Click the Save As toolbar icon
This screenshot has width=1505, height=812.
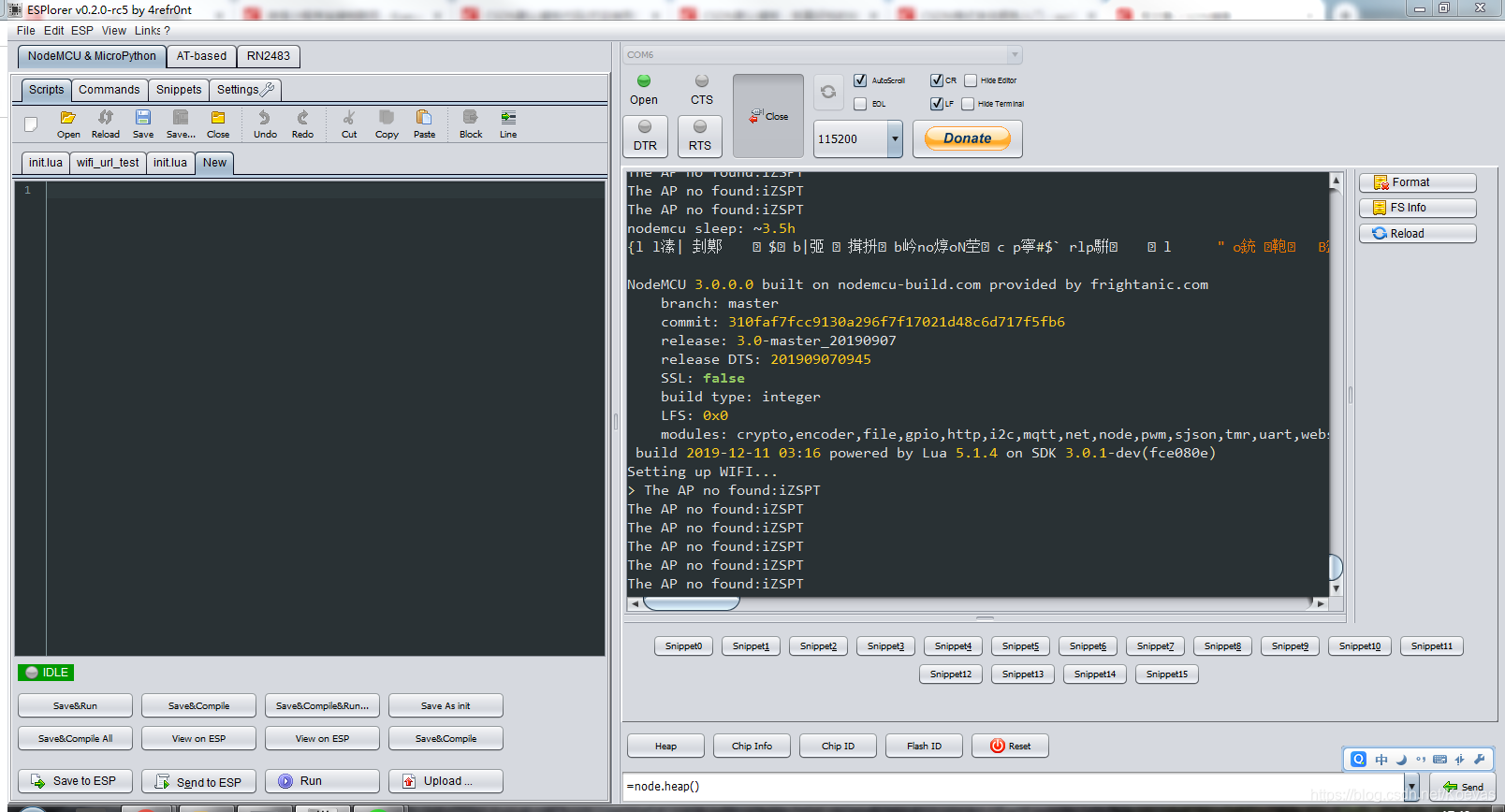pyautogui.click(x=181, y=123)
